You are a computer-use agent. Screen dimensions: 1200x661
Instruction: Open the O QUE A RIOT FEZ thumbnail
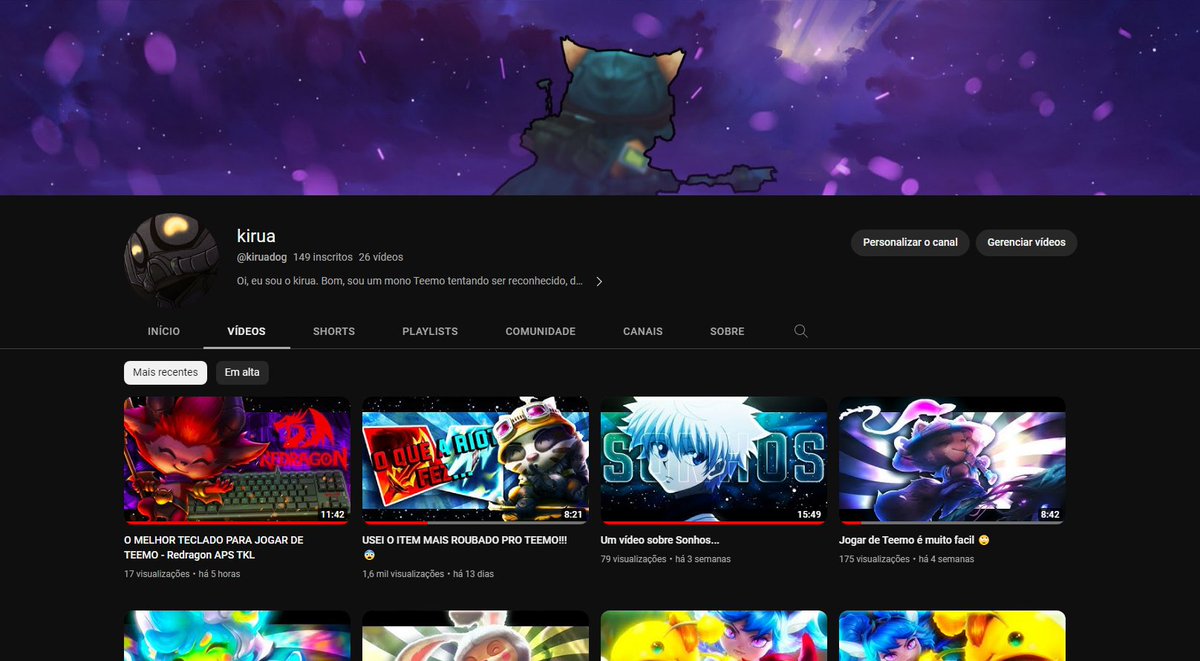[475, 460]
